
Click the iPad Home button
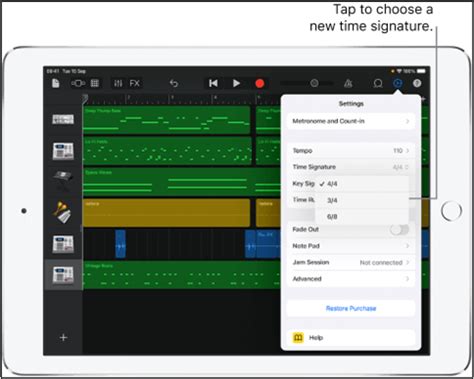pyautogui.click(x=451, y=211)
